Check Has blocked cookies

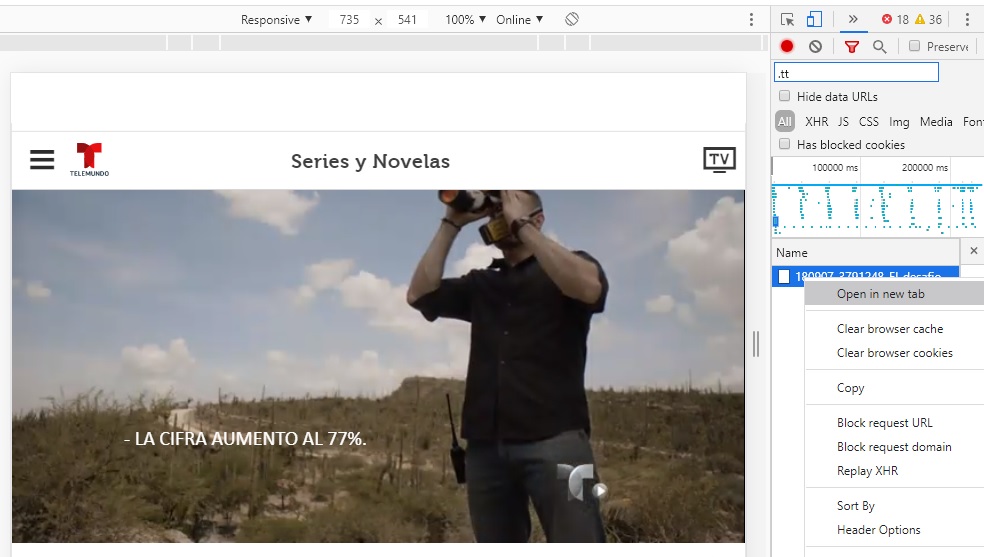tap(784, 144)
